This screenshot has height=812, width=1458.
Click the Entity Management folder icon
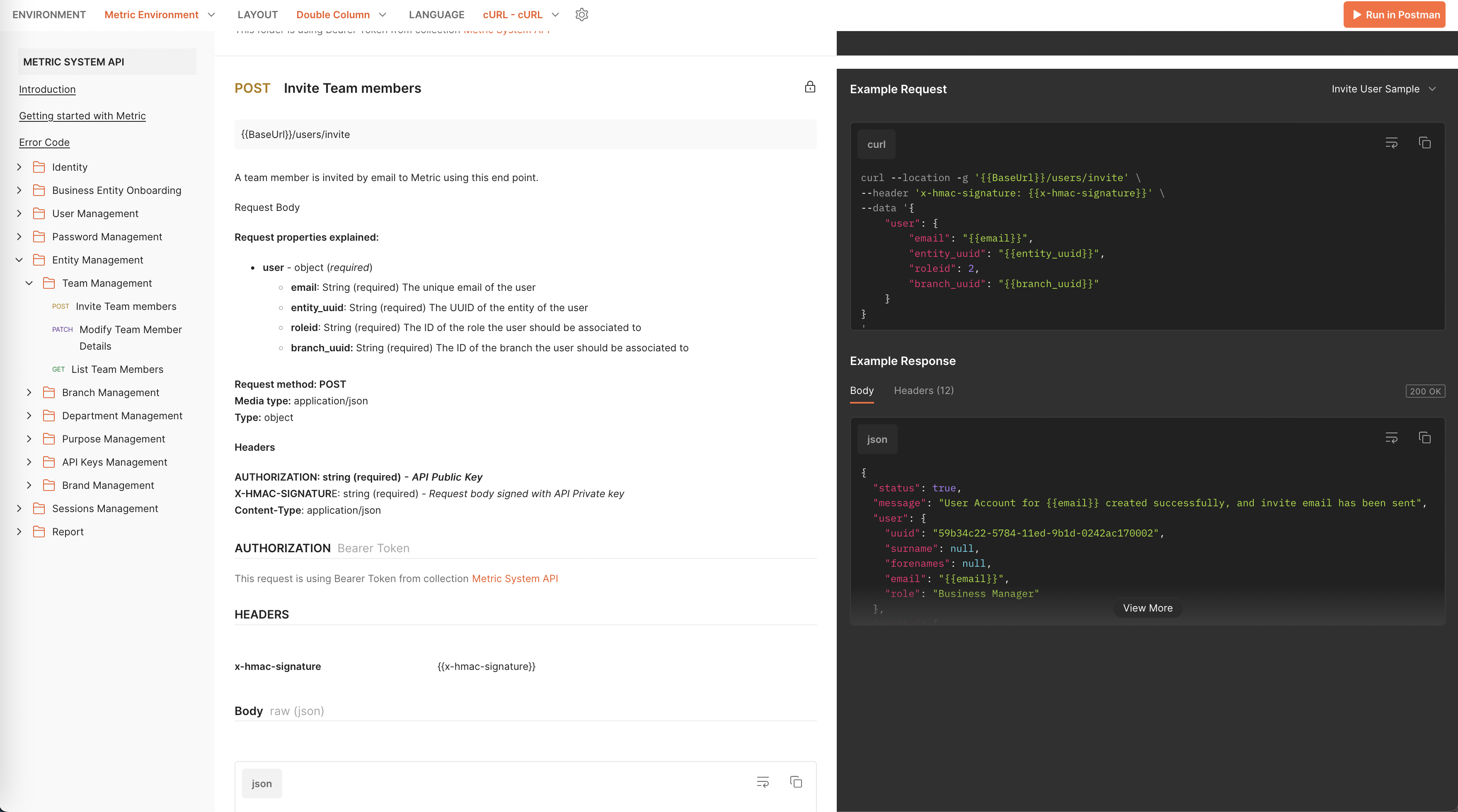pos(39,260)
